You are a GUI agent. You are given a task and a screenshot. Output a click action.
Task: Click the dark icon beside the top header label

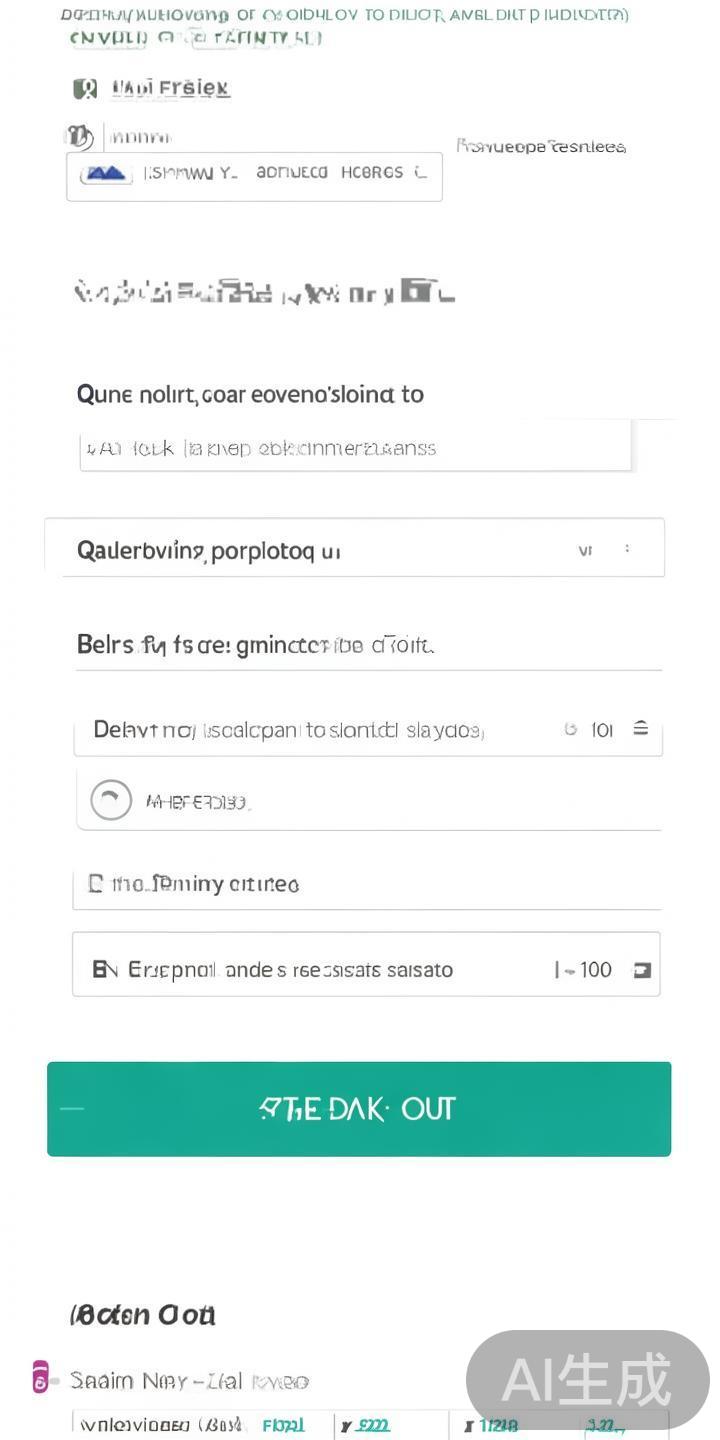[85, 89]
